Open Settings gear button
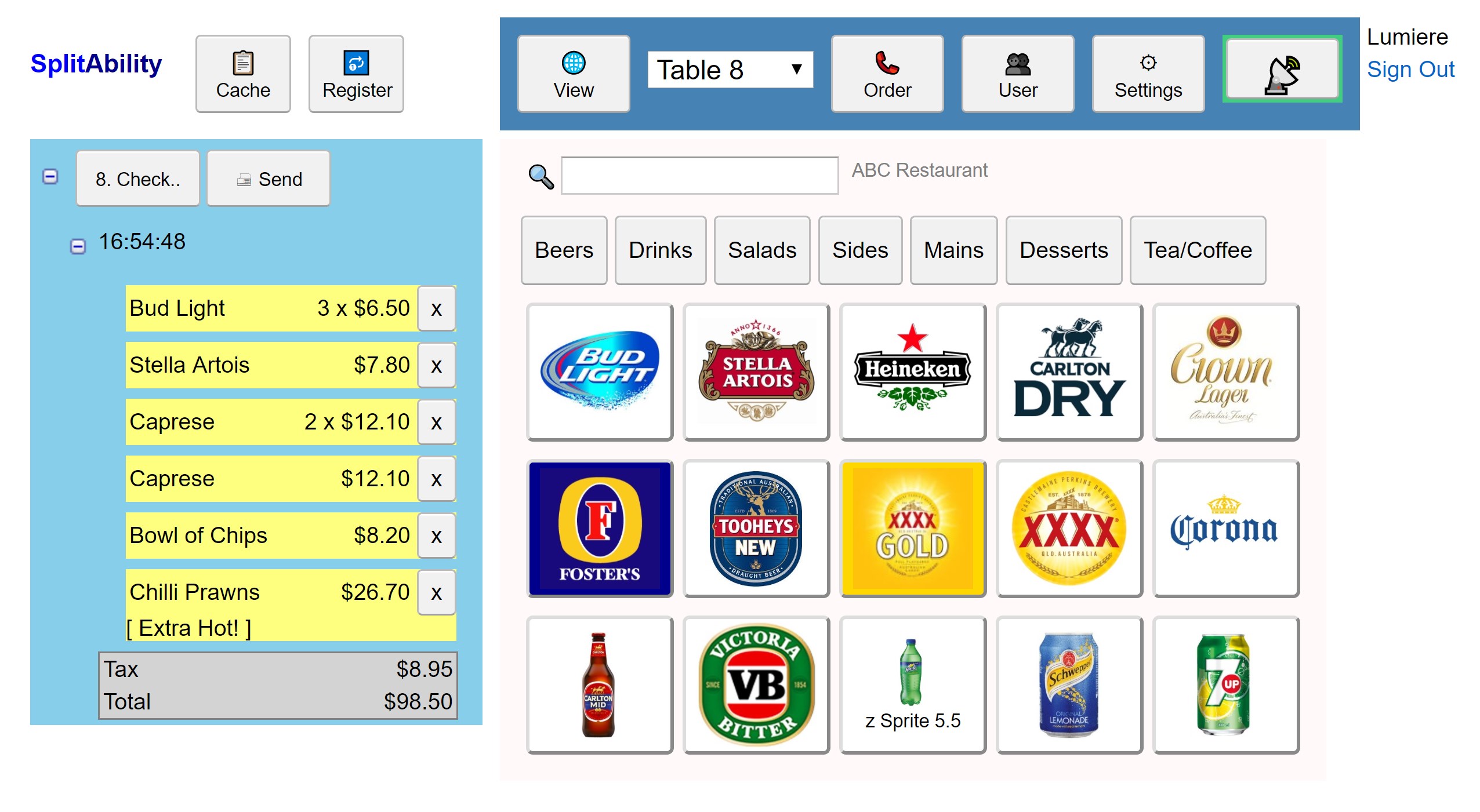This screenshot has width=1480, height=812. [1148, 75]
